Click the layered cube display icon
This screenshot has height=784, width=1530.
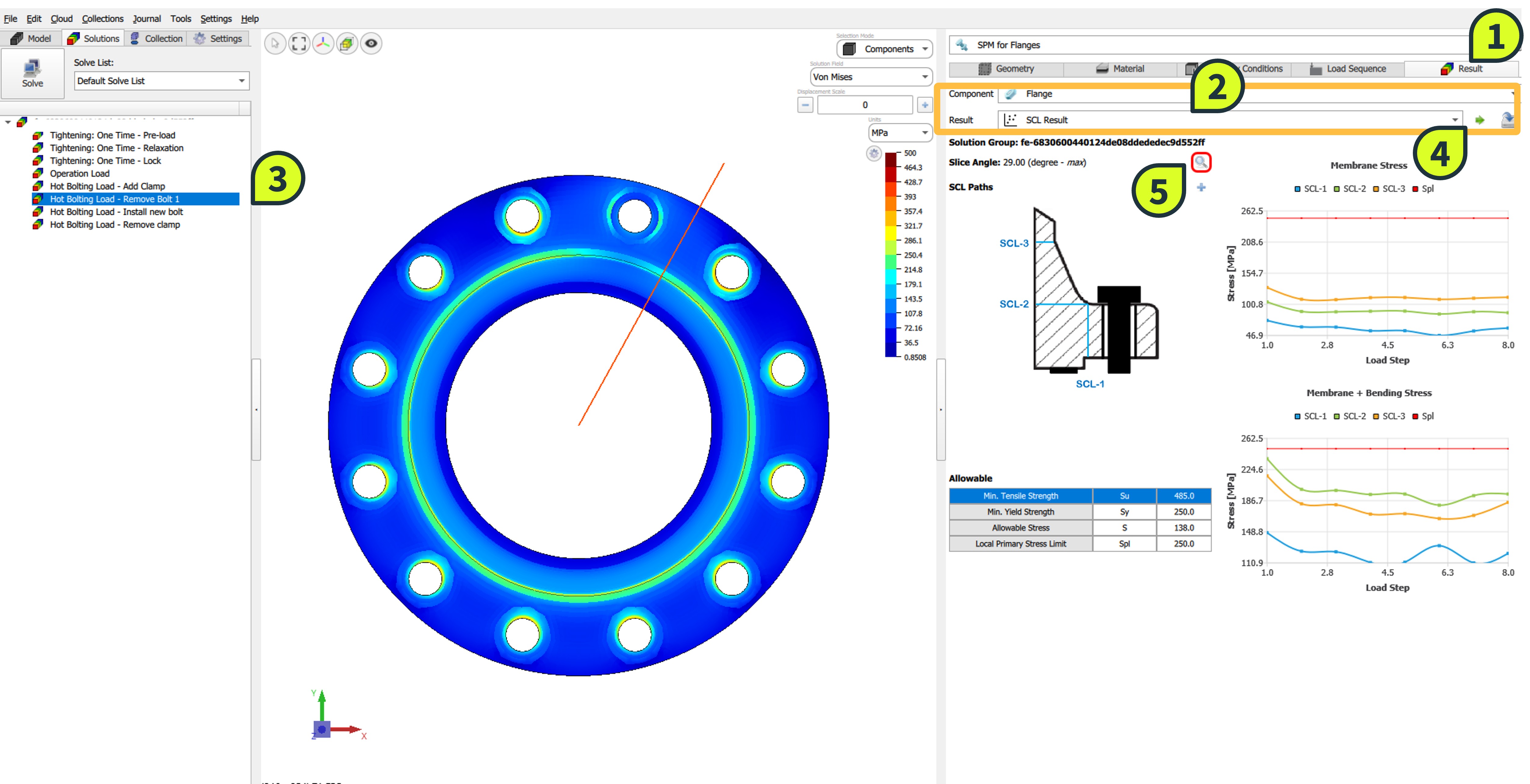coord(347,43)
